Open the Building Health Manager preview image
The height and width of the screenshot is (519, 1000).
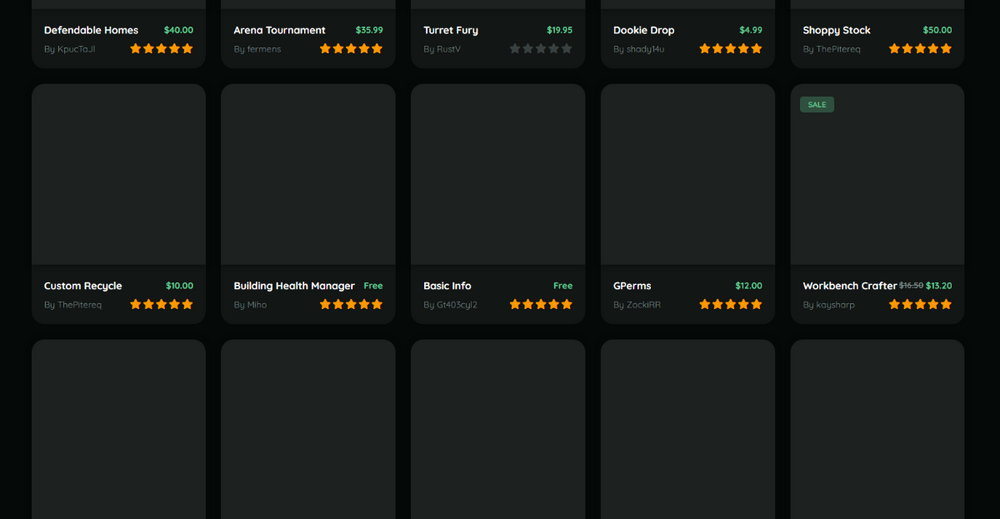point(308,174)
